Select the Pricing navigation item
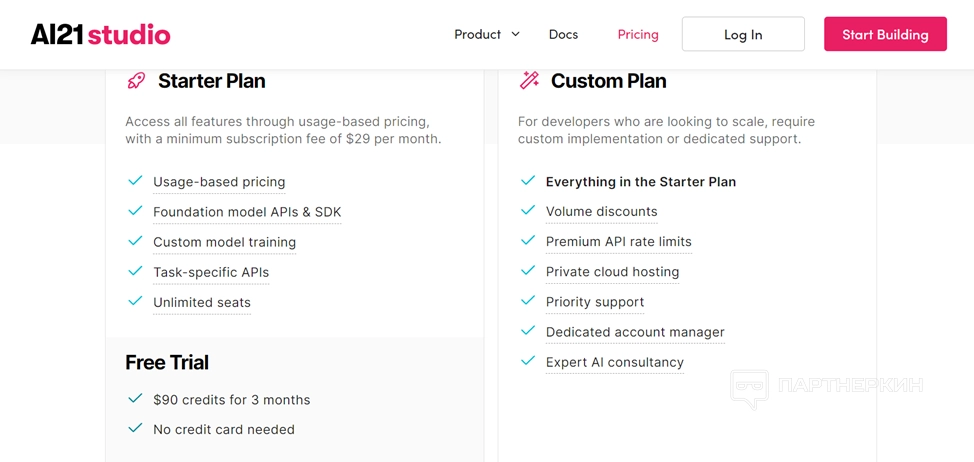Screen dimensions: 974x462 [x=638, y=34]
